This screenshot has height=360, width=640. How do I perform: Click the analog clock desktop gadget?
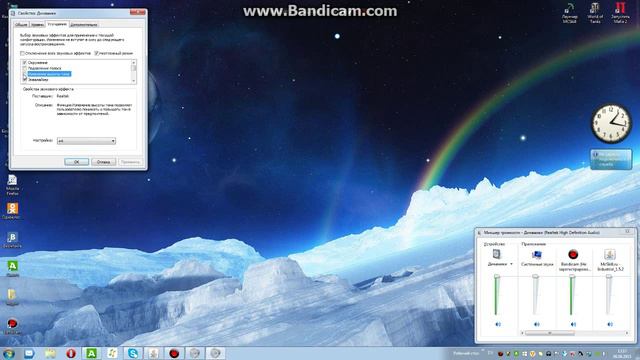(x=611, y=123)
